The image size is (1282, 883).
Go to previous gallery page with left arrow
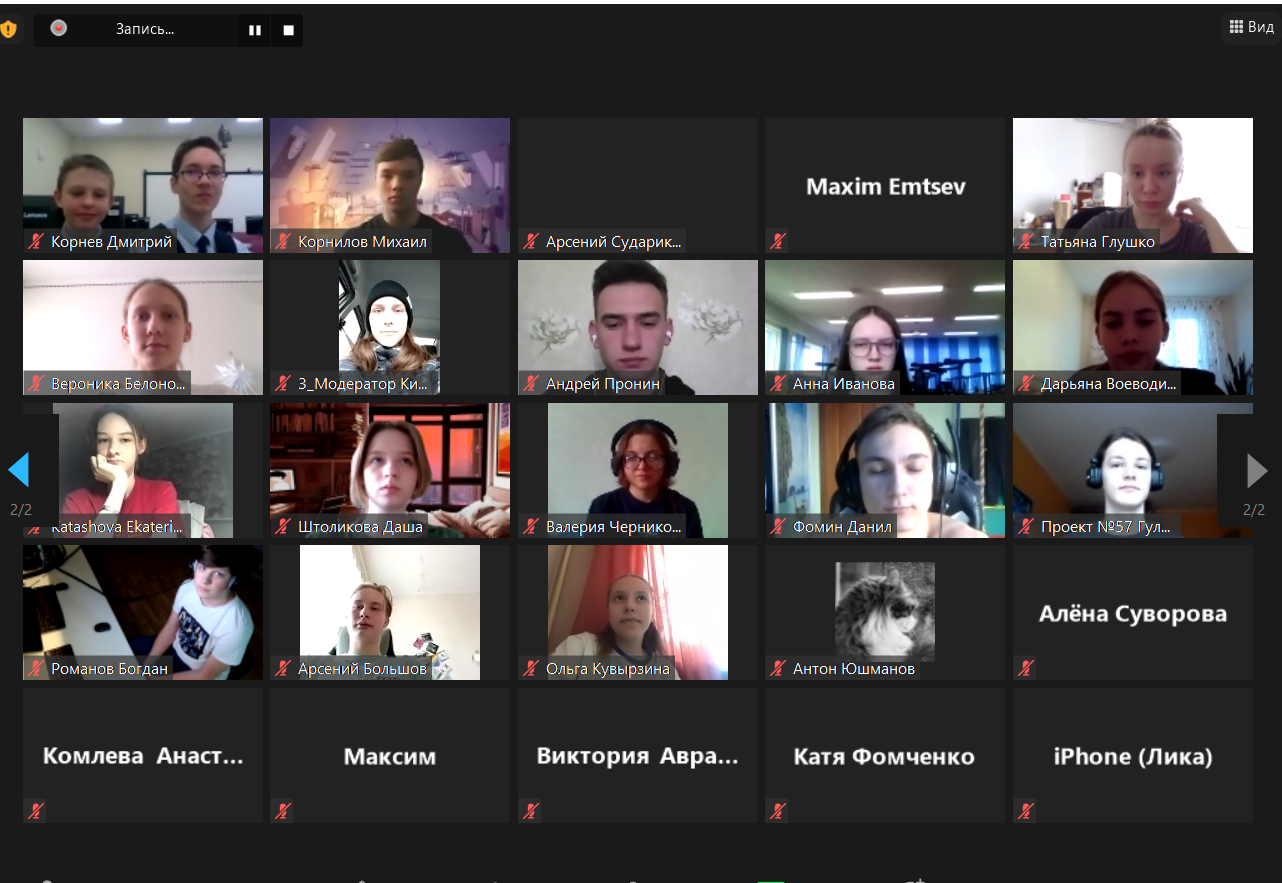click(19, 469)
